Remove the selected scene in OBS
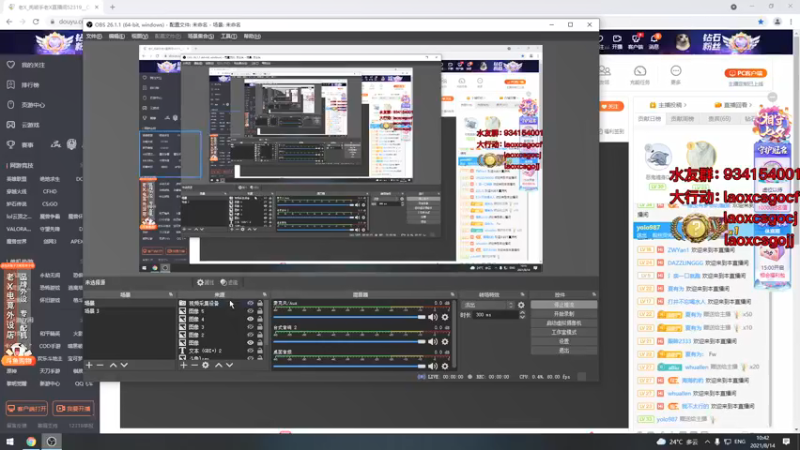800x450 pixels. pos(100,365)
